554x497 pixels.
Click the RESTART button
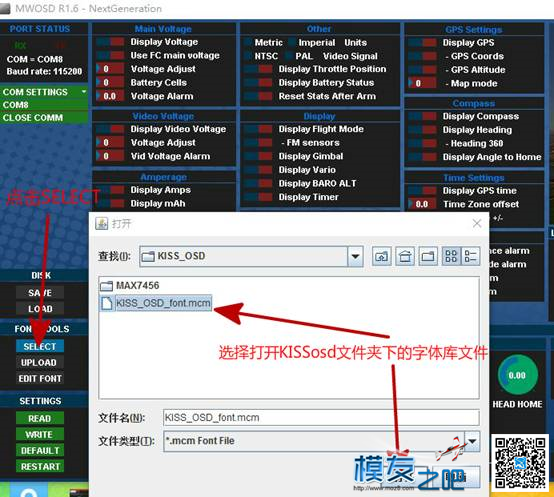point(40,467)
